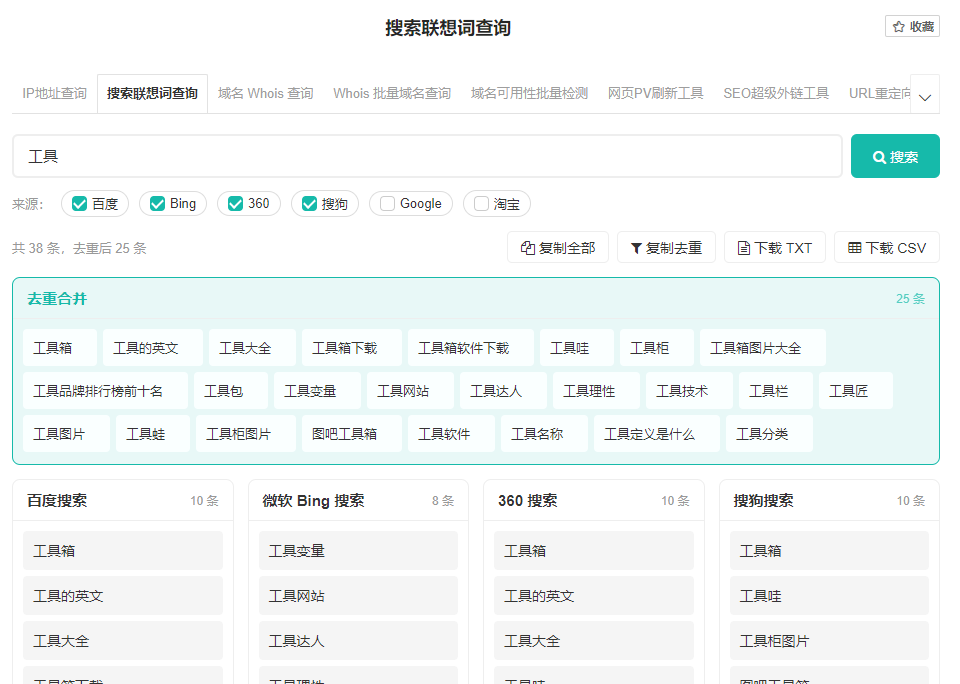Enable the Google source checkbox
Image resolution: width=960 pixels, height=684 pixels.
(387, 204)
